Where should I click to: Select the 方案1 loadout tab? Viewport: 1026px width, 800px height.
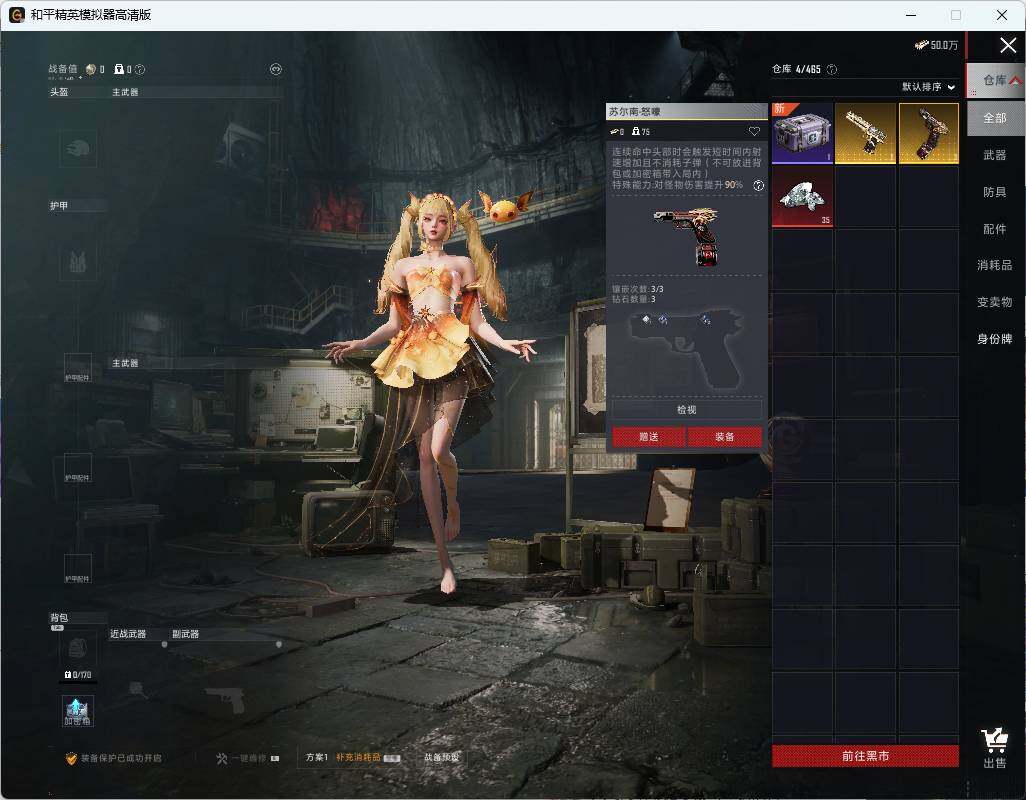[317, 757]
